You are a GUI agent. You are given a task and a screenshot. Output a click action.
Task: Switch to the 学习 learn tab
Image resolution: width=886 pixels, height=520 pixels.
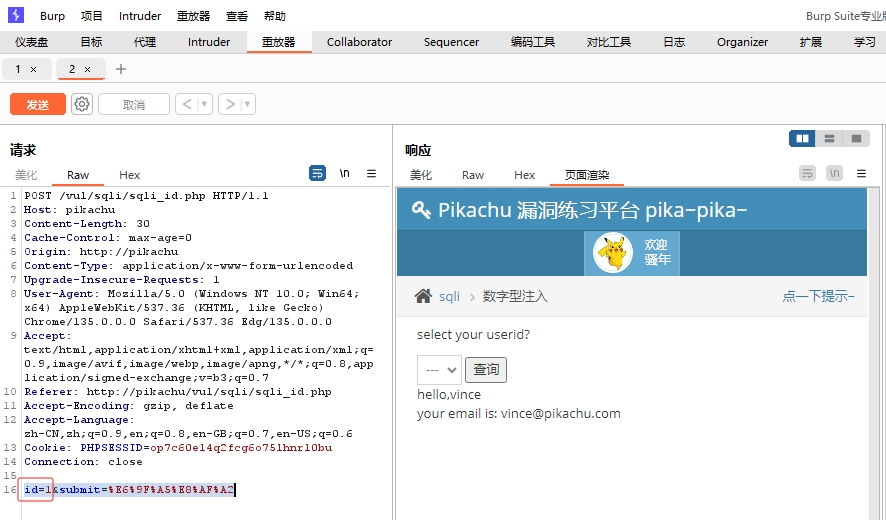click(865, 42)
